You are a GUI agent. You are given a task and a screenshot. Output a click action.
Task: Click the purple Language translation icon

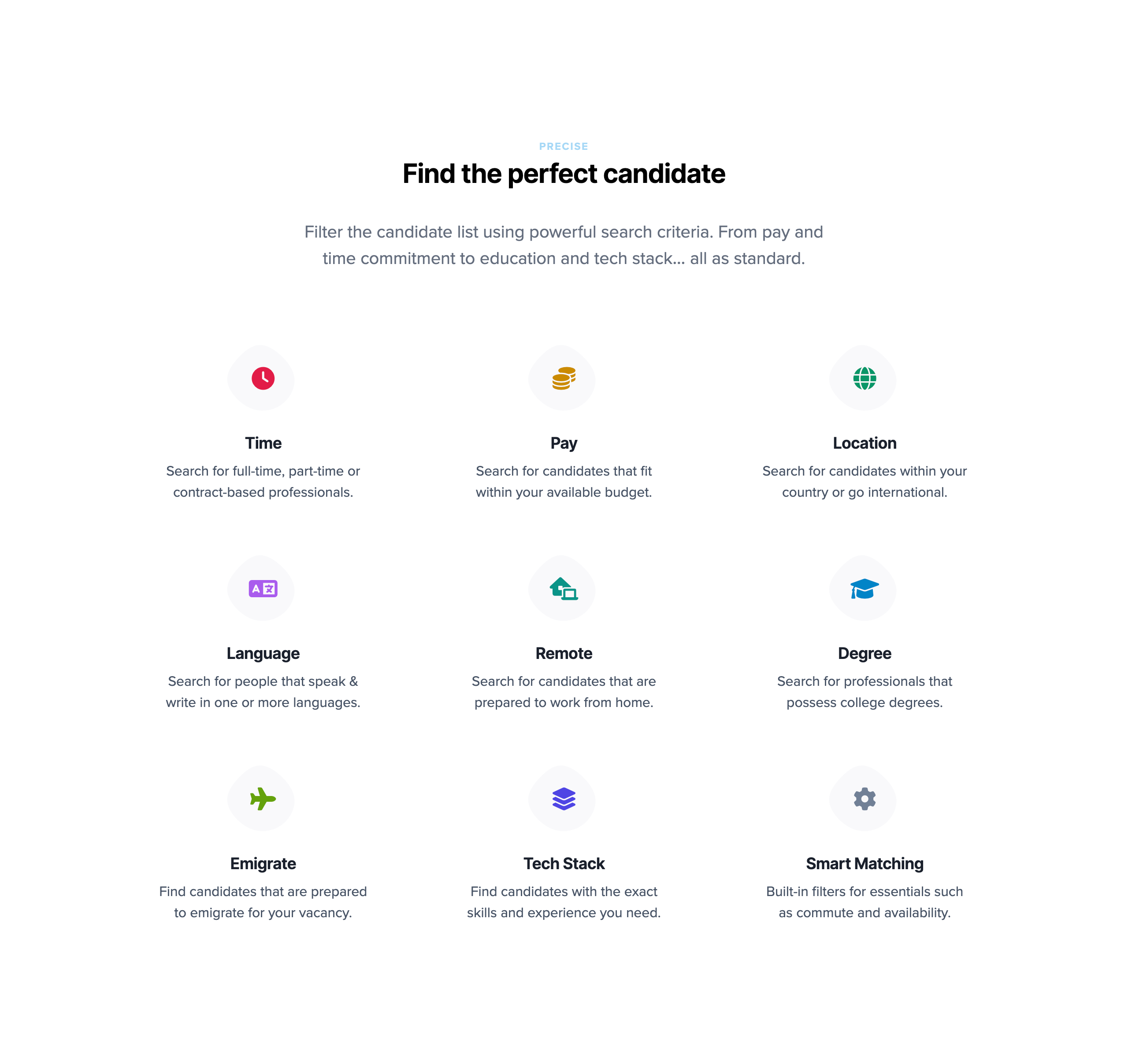click(x=263, y=588)
